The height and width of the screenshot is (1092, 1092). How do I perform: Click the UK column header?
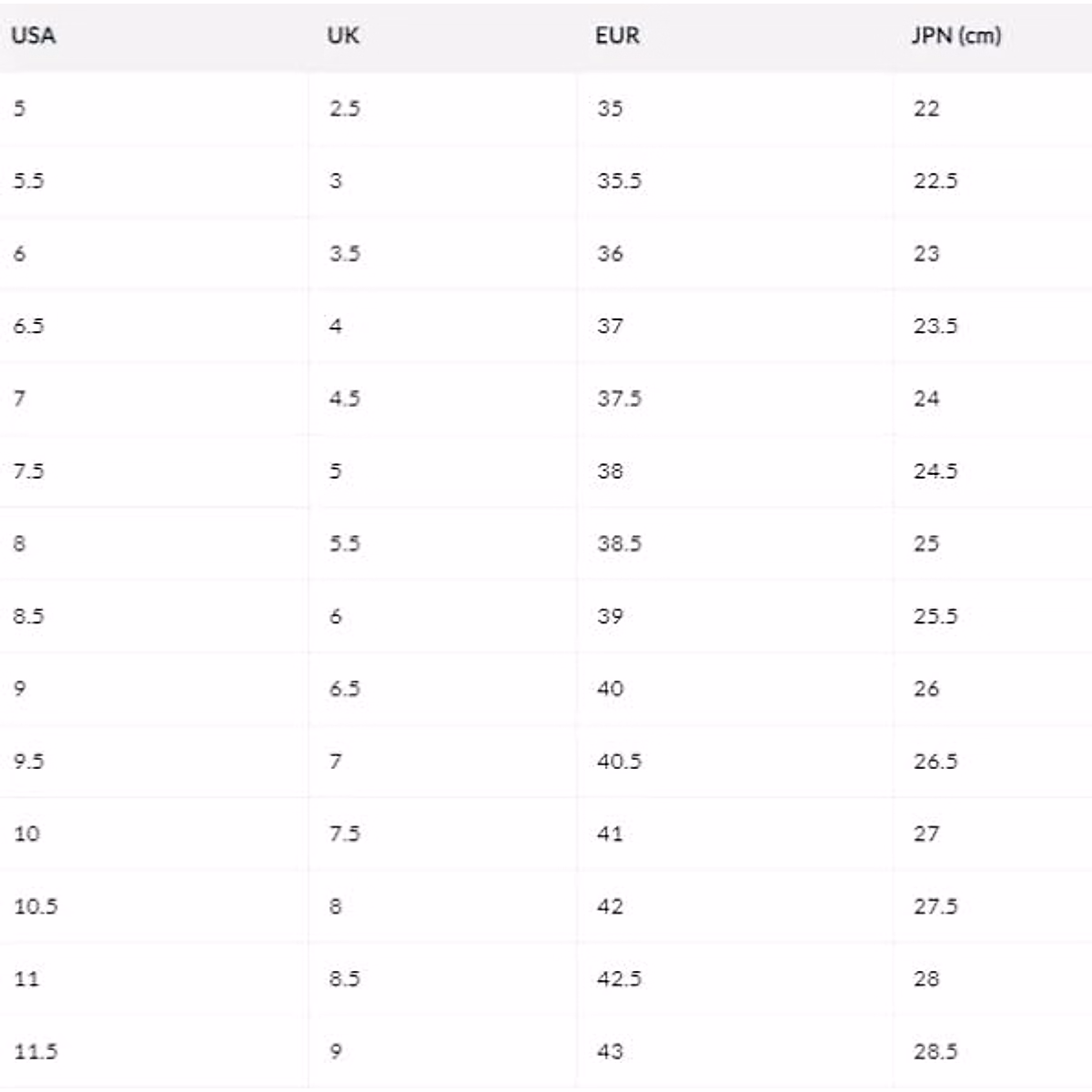pos(343,35)
